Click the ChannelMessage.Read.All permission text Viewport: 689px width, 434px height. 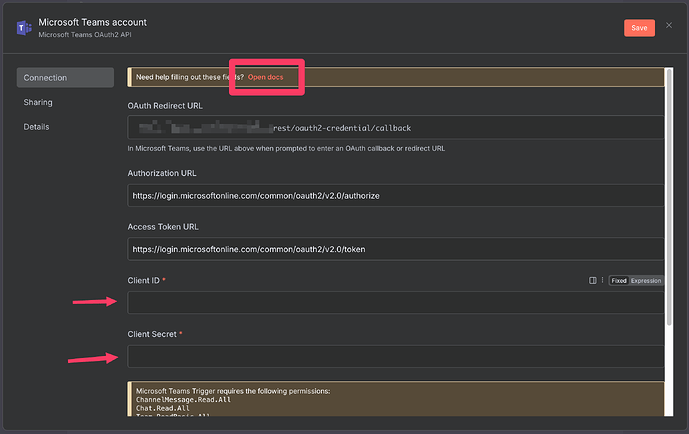tap(183, 400)
